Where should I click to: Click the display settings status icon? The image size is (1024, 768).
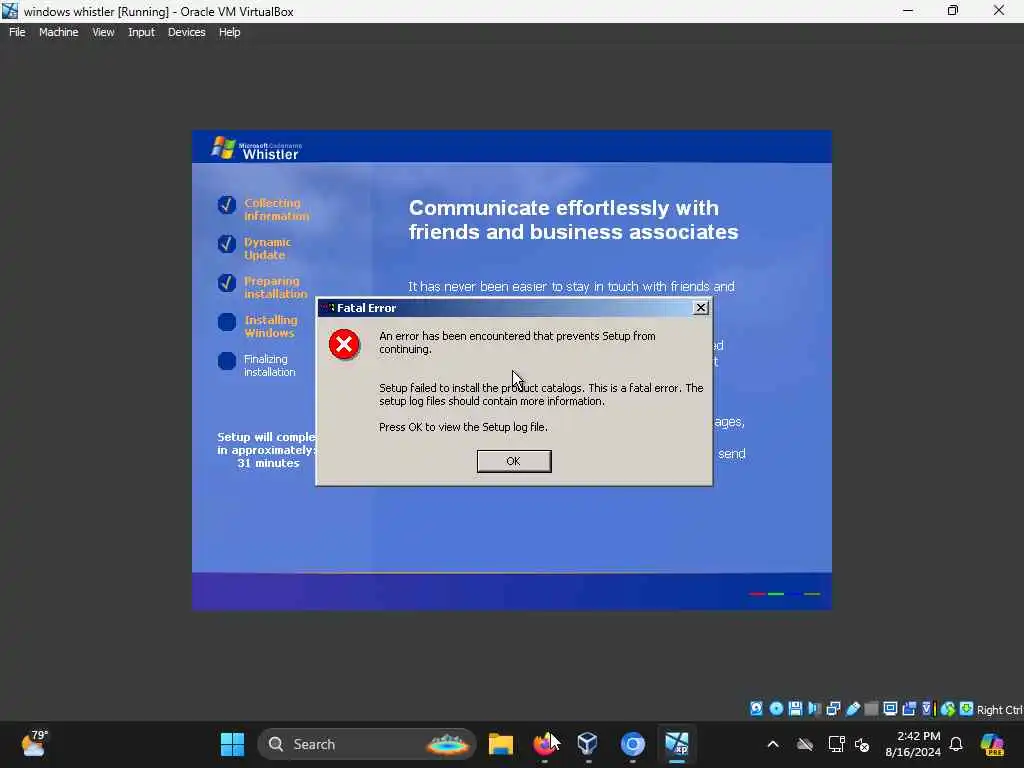pyautogui.click(x=890, y=709)
